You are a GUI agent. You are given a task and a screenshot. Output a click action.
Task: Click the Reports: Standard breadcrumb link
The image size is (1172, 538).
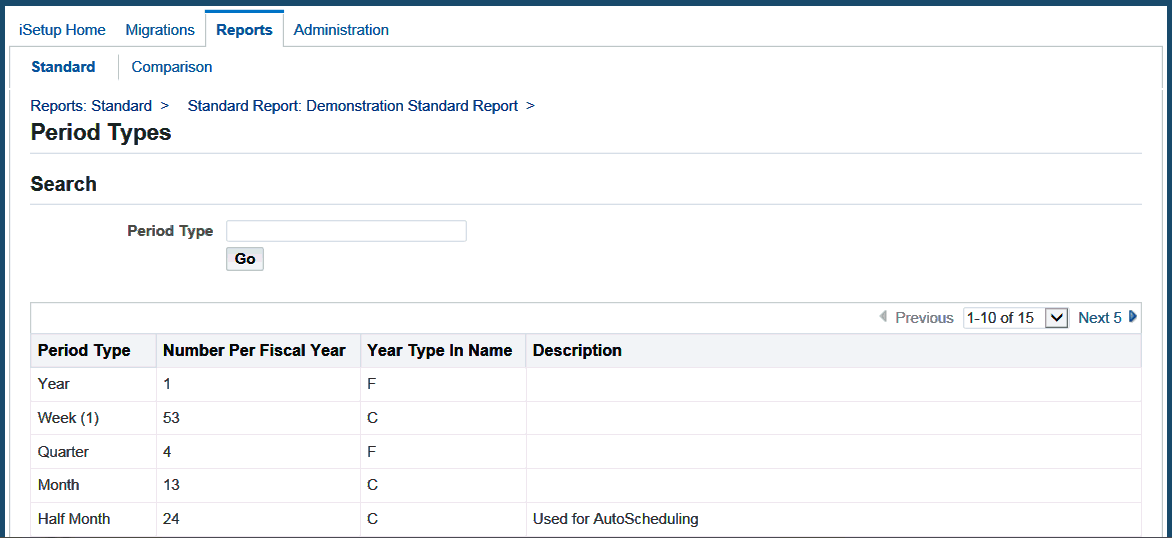91,105
